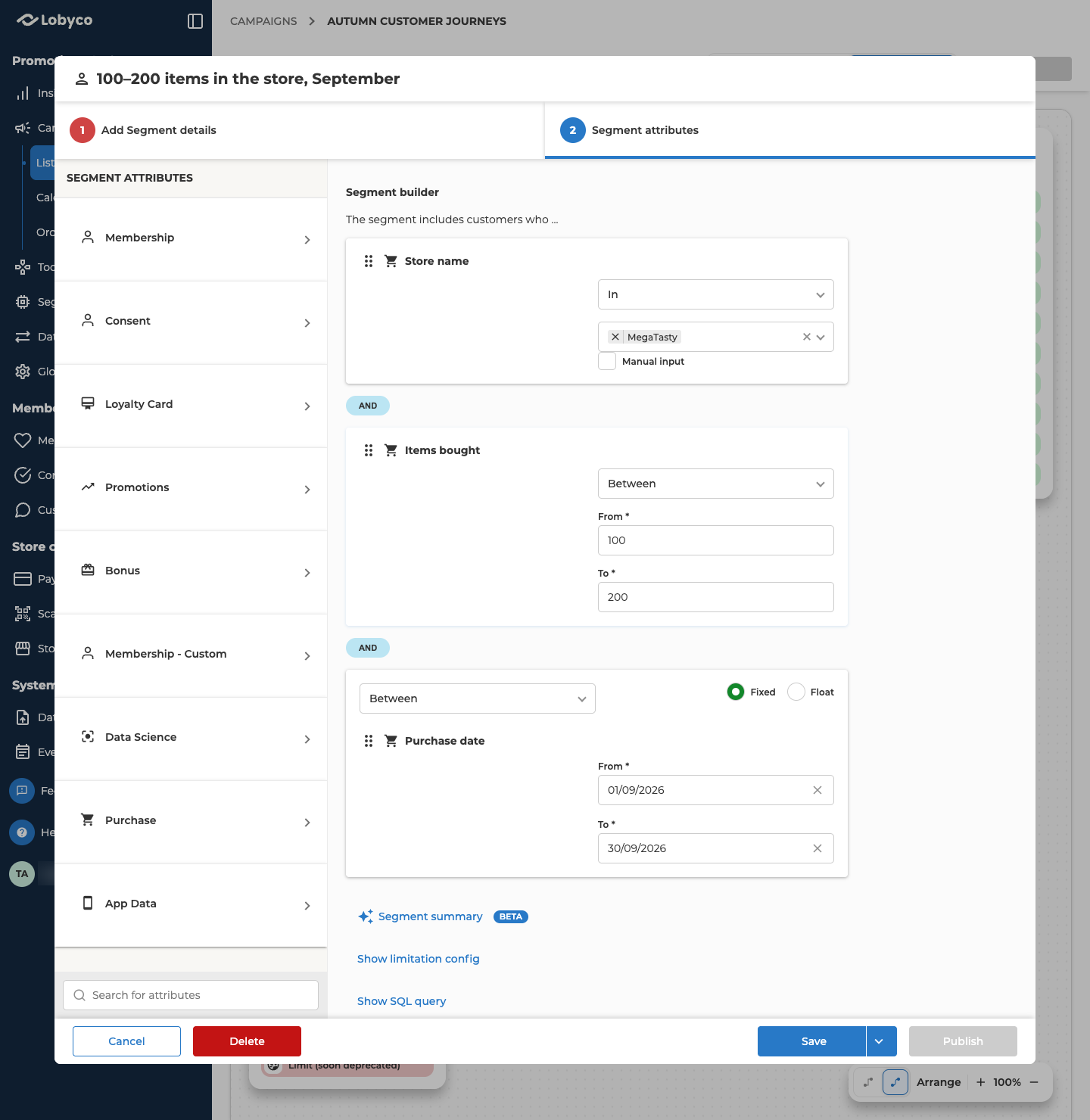Open Purchase date 'Between' operator dropdown

478,698
